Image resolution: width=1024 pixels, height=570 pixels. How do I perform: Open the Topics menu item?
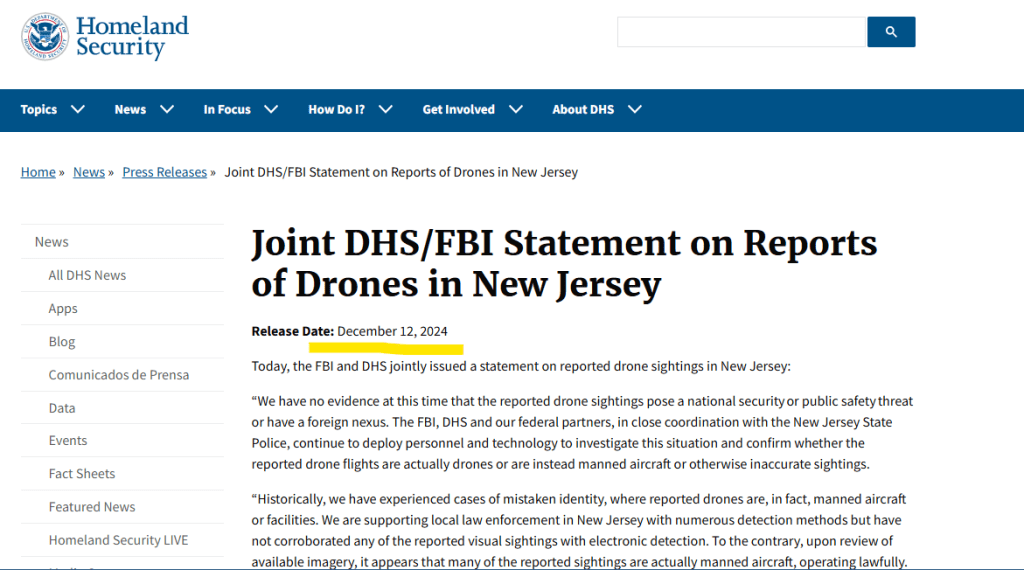click(39, 109)
